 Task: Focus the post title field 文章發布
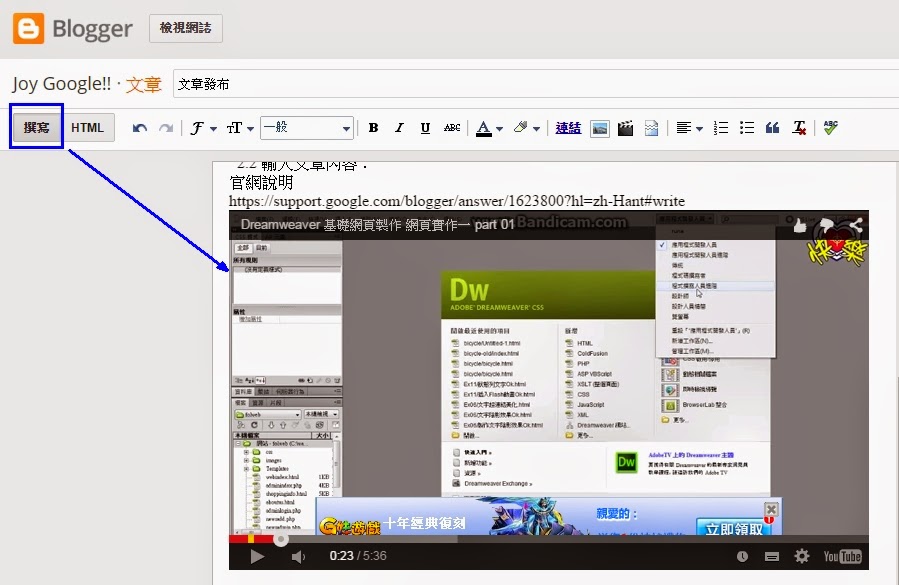536,84
